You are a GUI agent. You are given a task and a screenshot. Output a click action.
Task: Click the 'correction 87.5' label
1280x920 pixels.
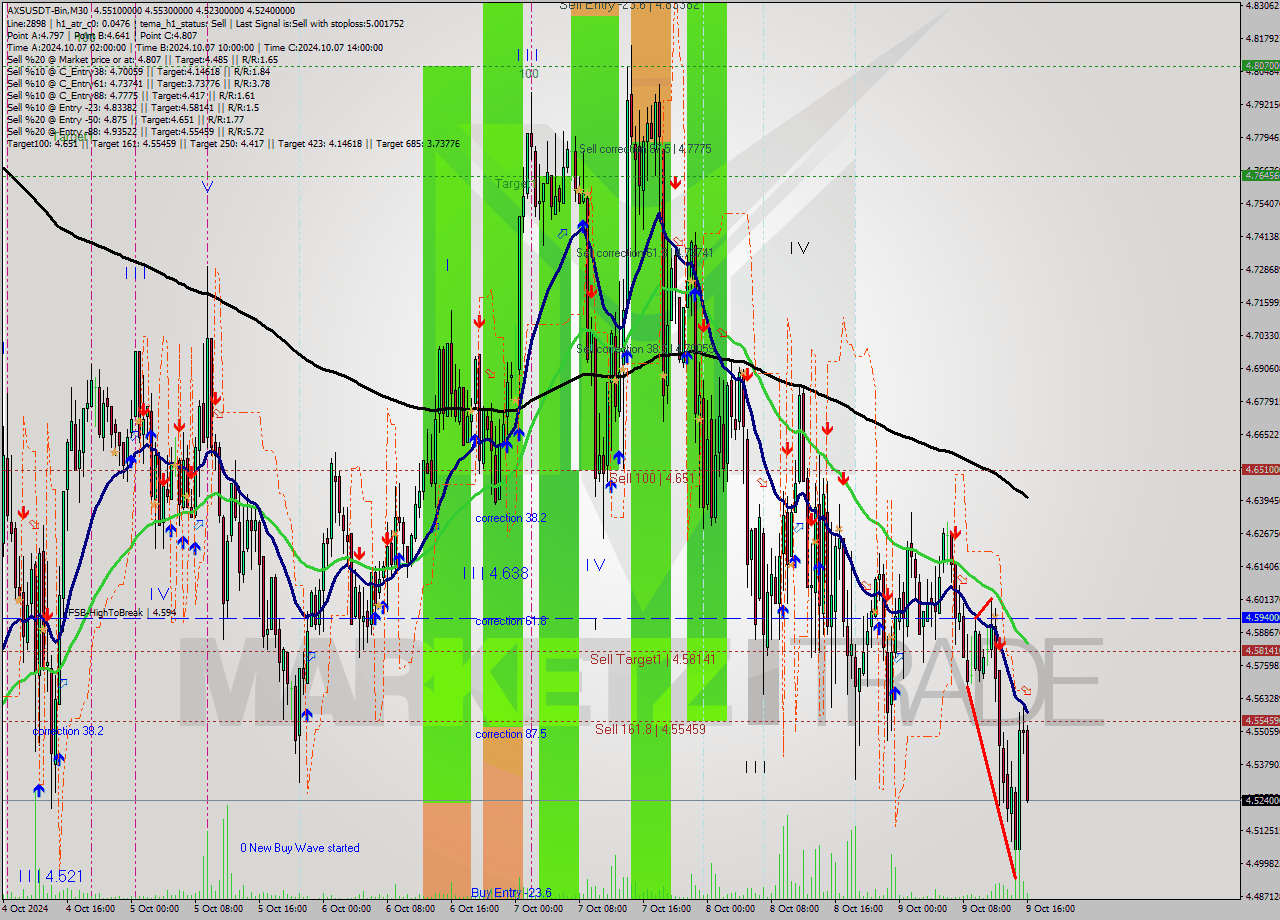pyautogui.click(x=511, y=734)
